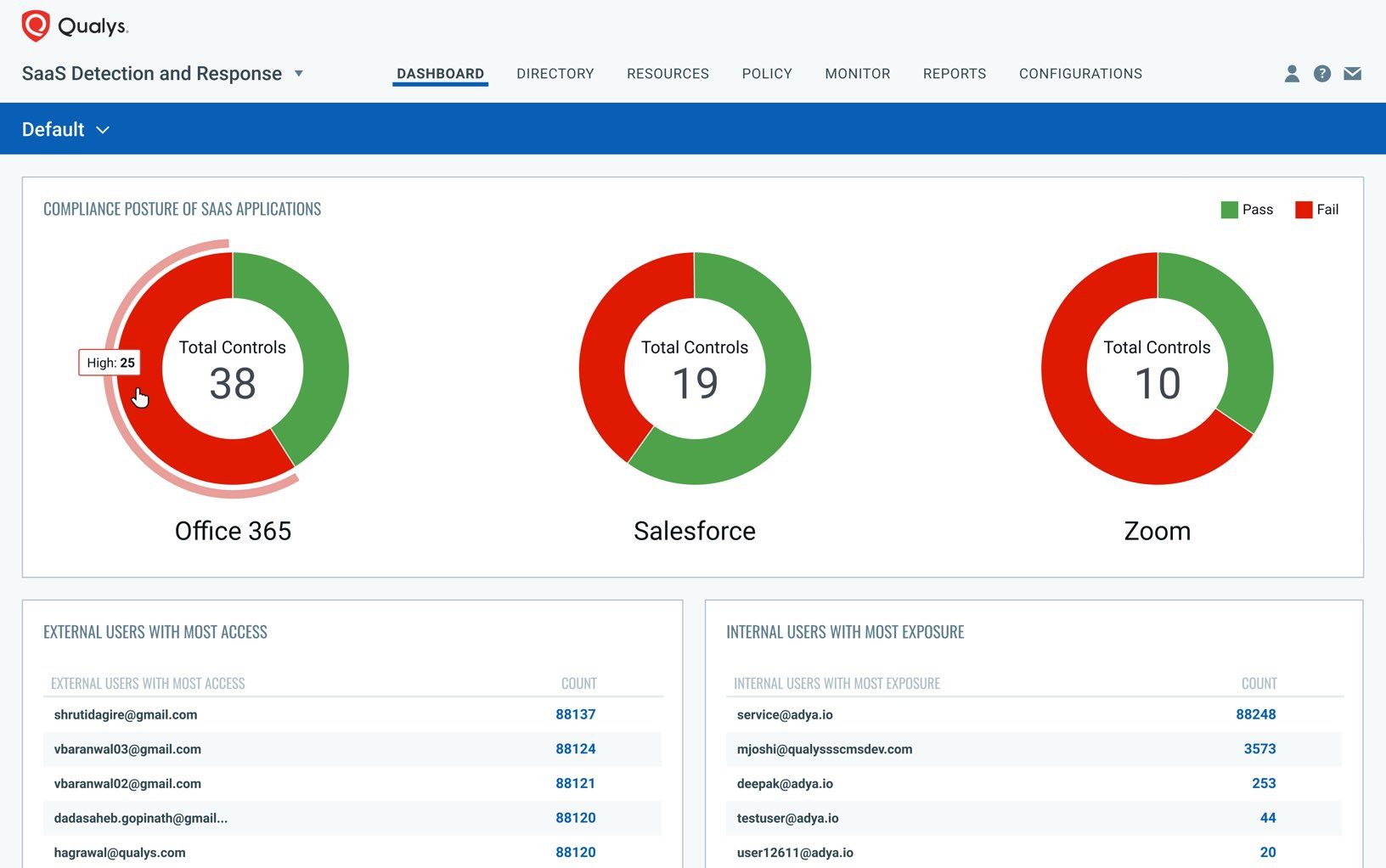The width and height of the screenshot is (1386, 868).
Task: Open count 3573 for mjoshi@qualysscmsdev.com
Action: click(1261, 749)
